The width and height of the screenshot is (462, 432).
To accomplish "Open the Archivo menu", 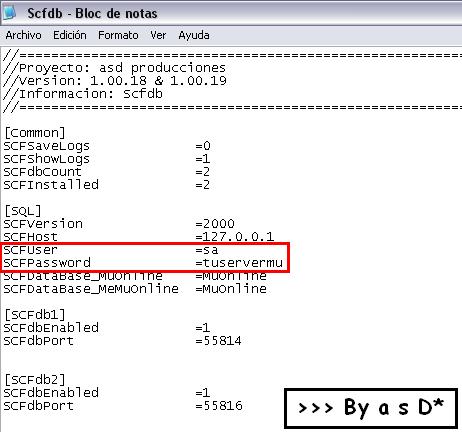I will coord(23,35).
